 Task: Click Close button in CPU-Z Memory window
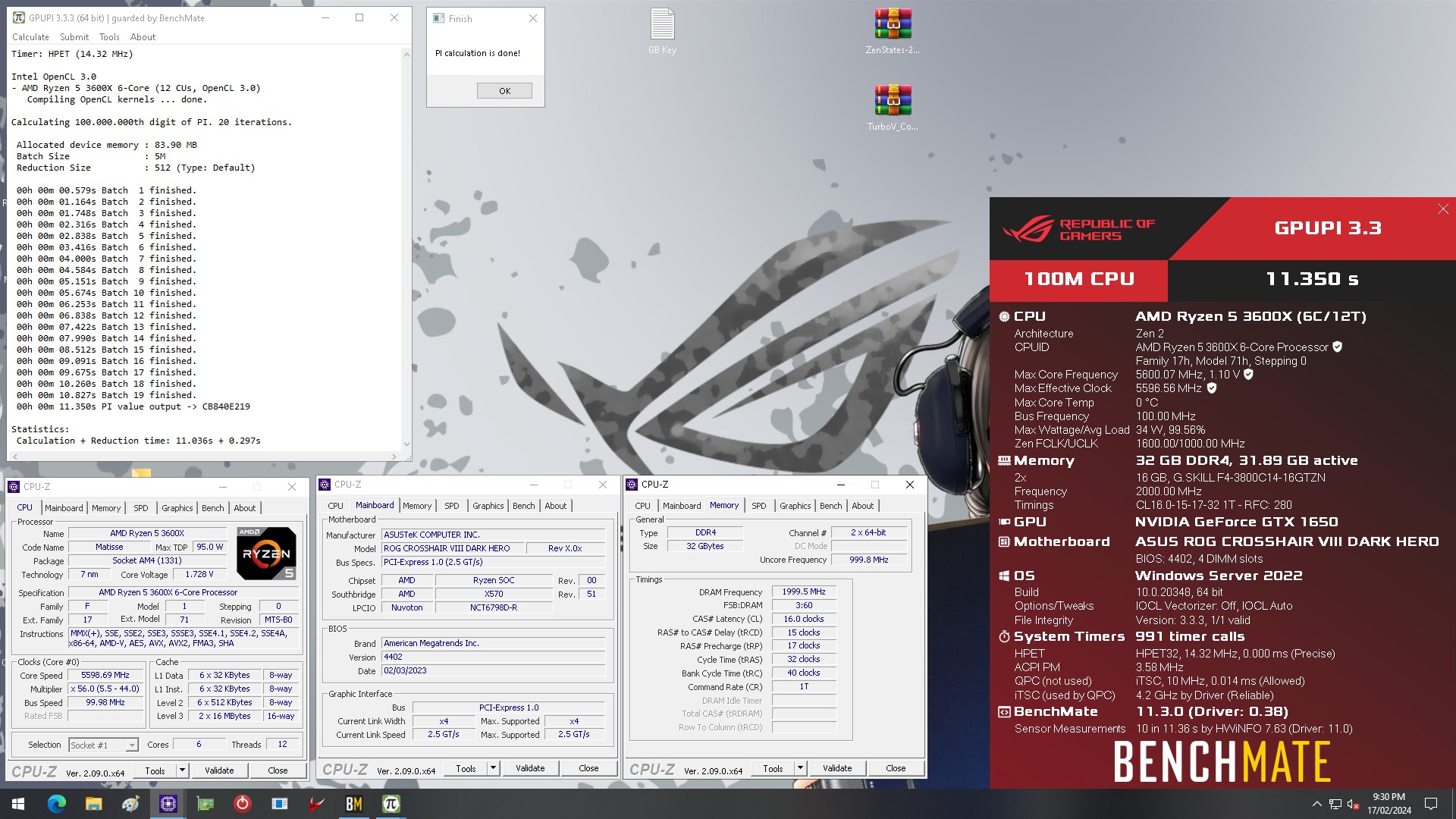click(x=896, y=768)
